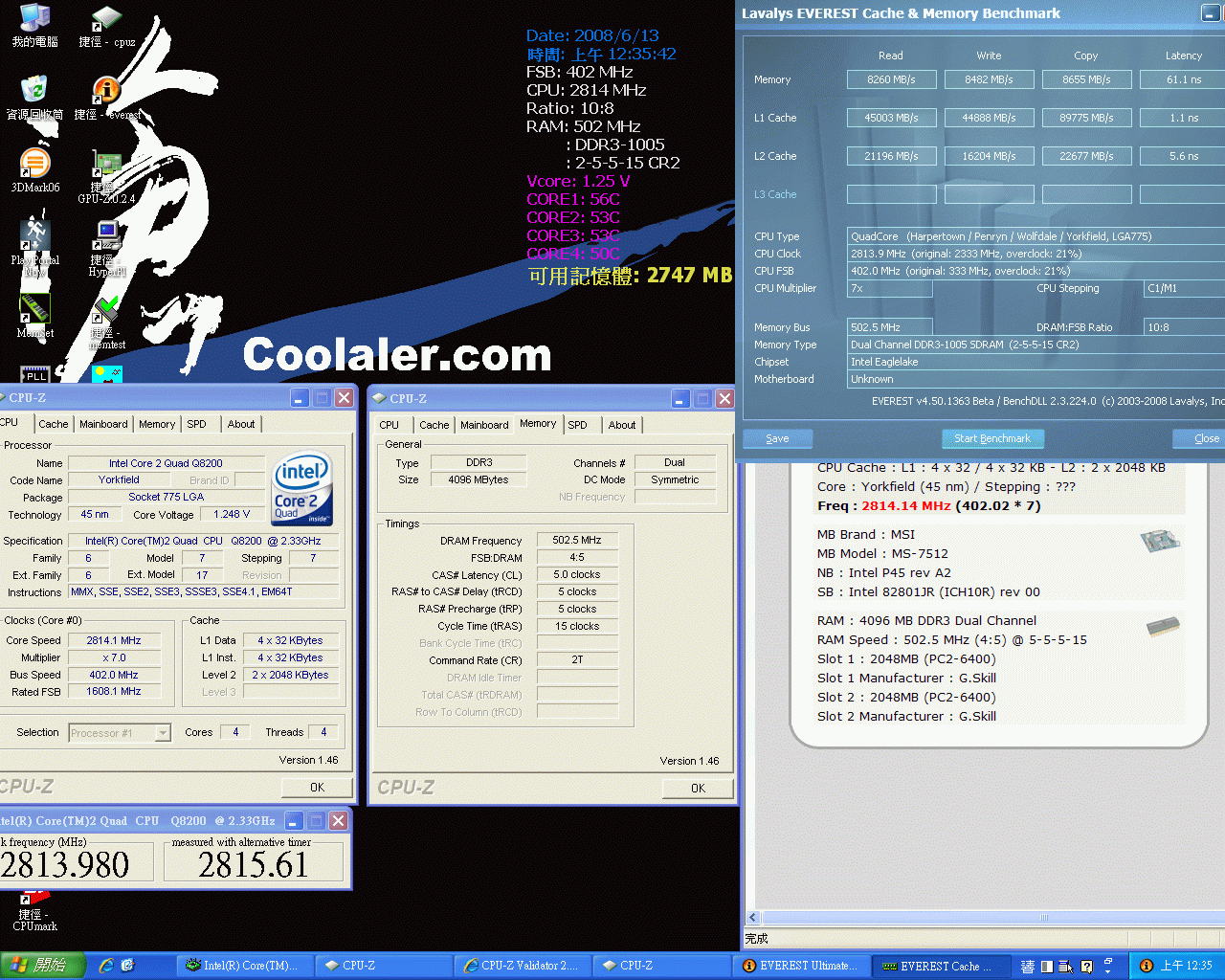
Task: Open the Cache tab in left CPU-Z
Action: (53, 424)
